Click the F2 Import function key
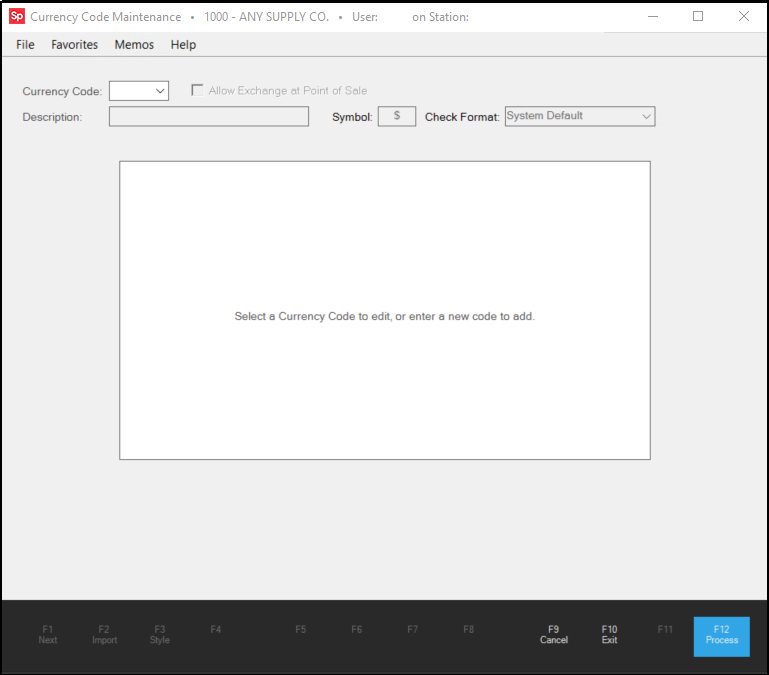 pyautogui.click(x=104, y=634)
